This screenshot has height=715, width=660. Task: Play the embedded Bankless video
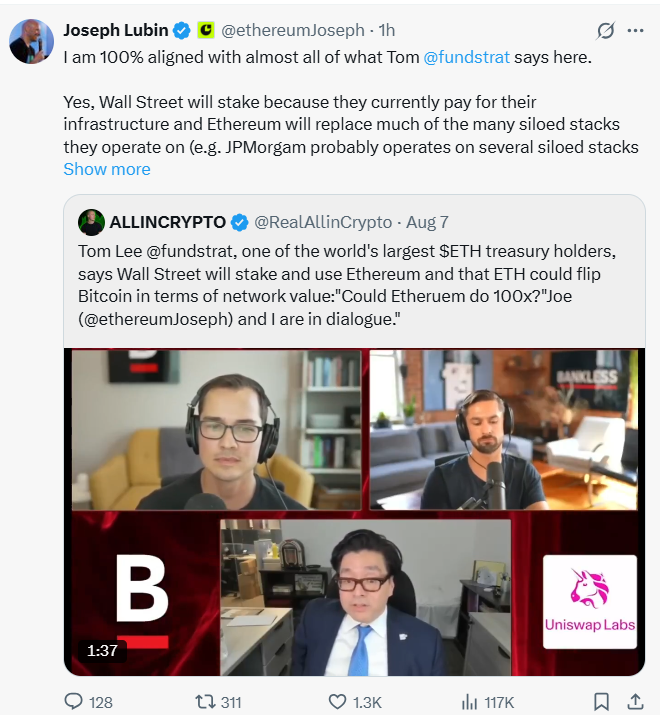click(x=354, y=512)
